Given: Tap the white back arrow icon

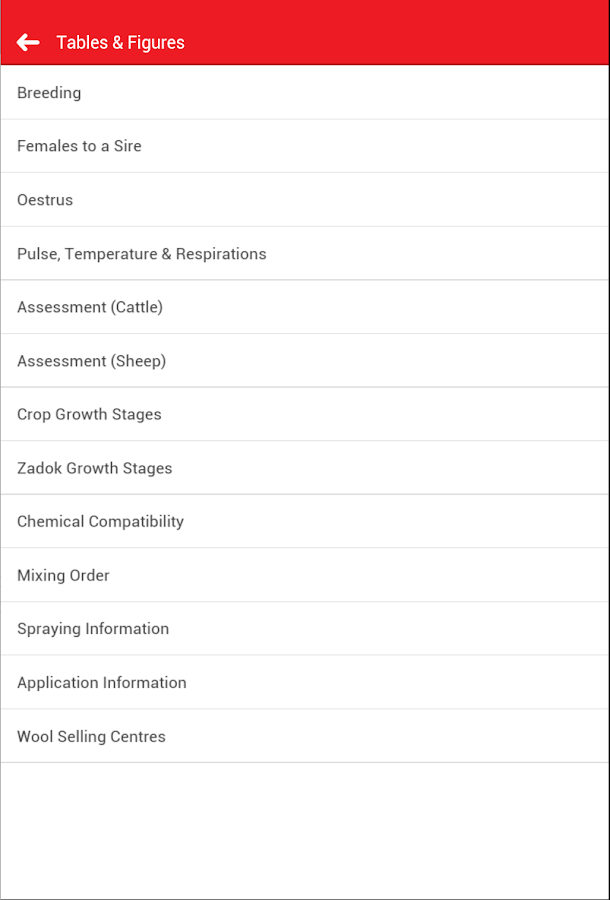Looking at the screenshot, I should click(28, 42).
